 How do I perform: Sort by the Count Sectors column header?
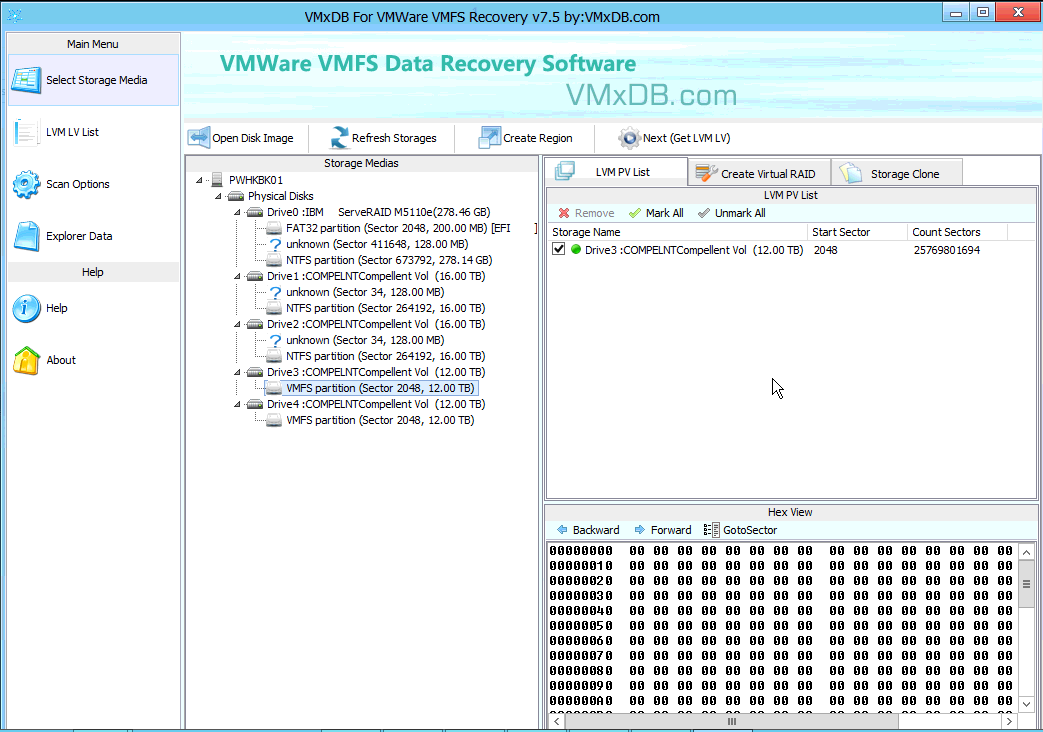click(x=957, y=232)
